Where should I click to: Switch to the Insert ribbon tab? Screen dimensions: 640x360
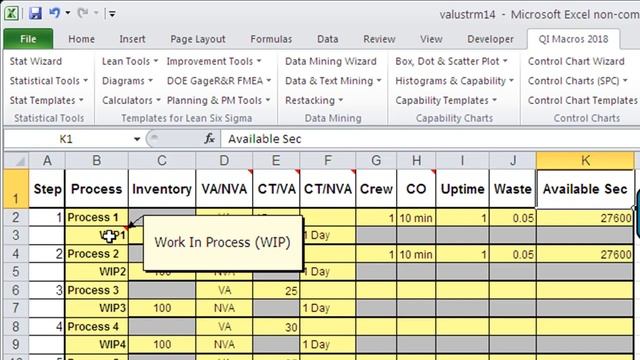coord(132,39)
